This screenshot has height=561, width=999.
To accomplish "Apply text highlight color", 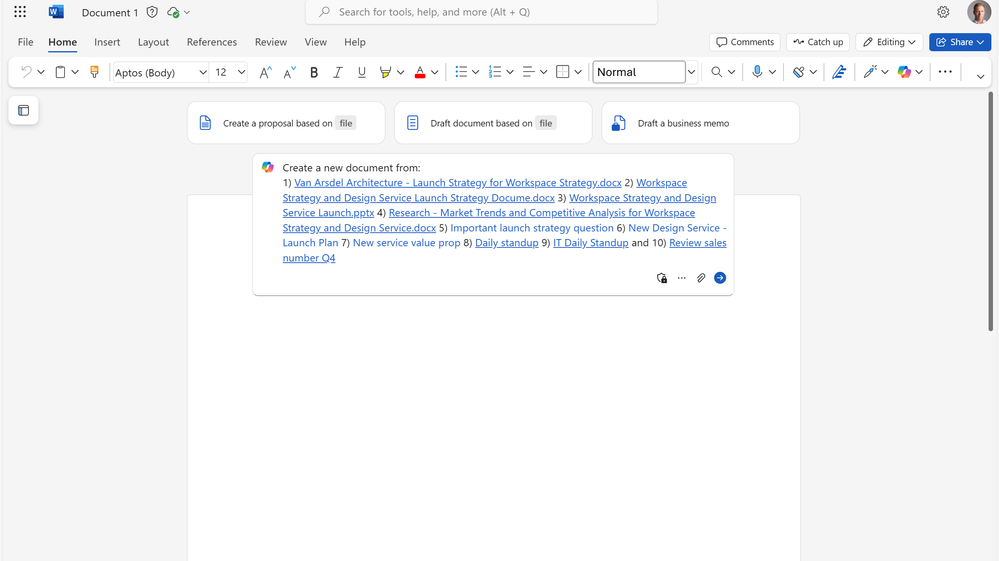I will pos(385,72).
